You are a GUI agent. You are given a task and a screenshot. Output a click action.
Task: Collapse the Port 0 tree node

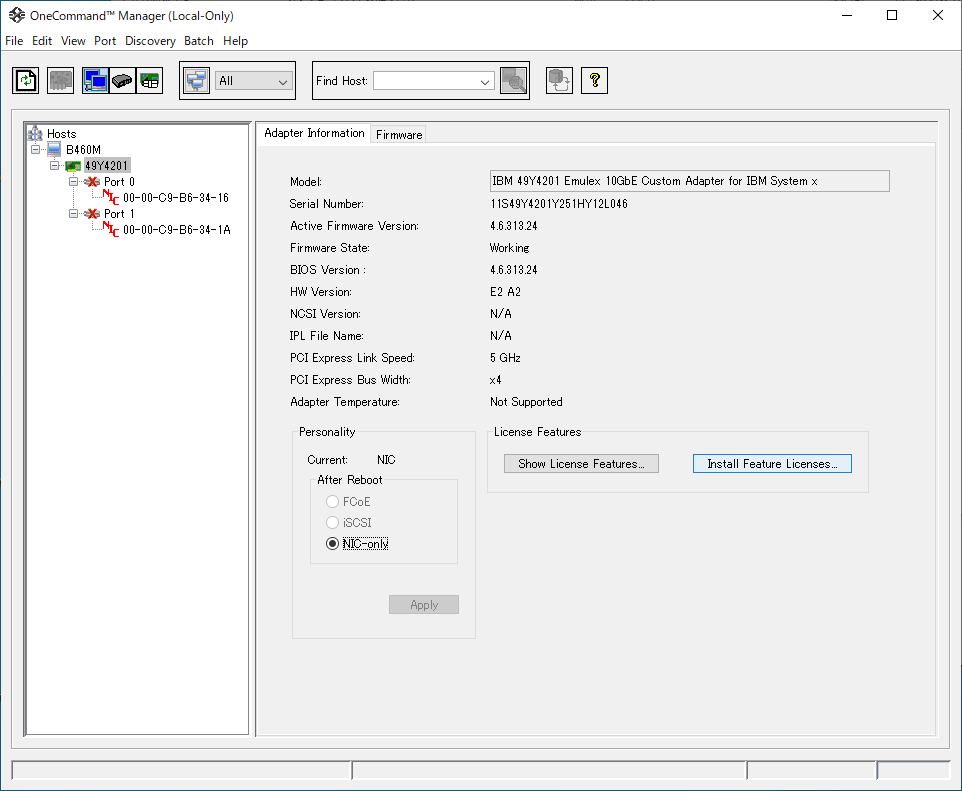[74, 182]
